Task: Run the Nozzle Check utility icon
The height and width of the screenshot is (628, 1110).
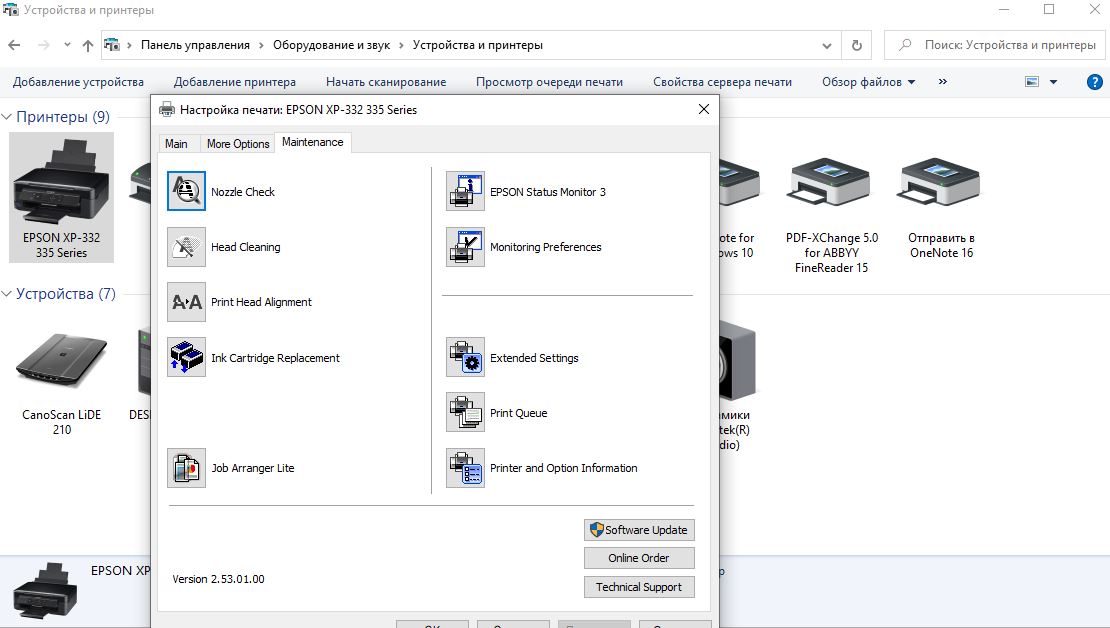Action: click(x=186, y=191)
